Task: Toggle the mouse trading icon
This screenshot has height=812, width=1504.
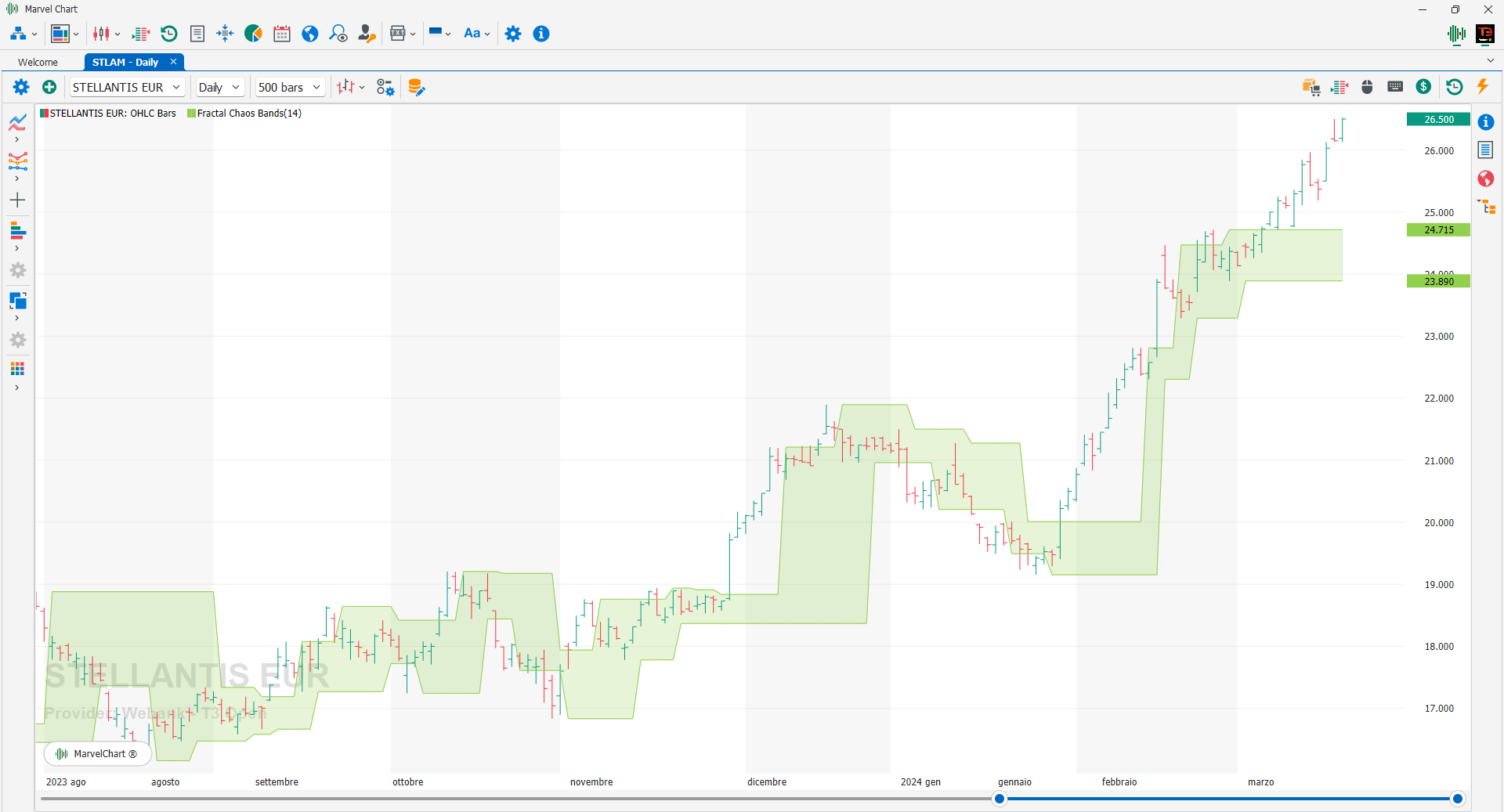Action: [1367, 87]
